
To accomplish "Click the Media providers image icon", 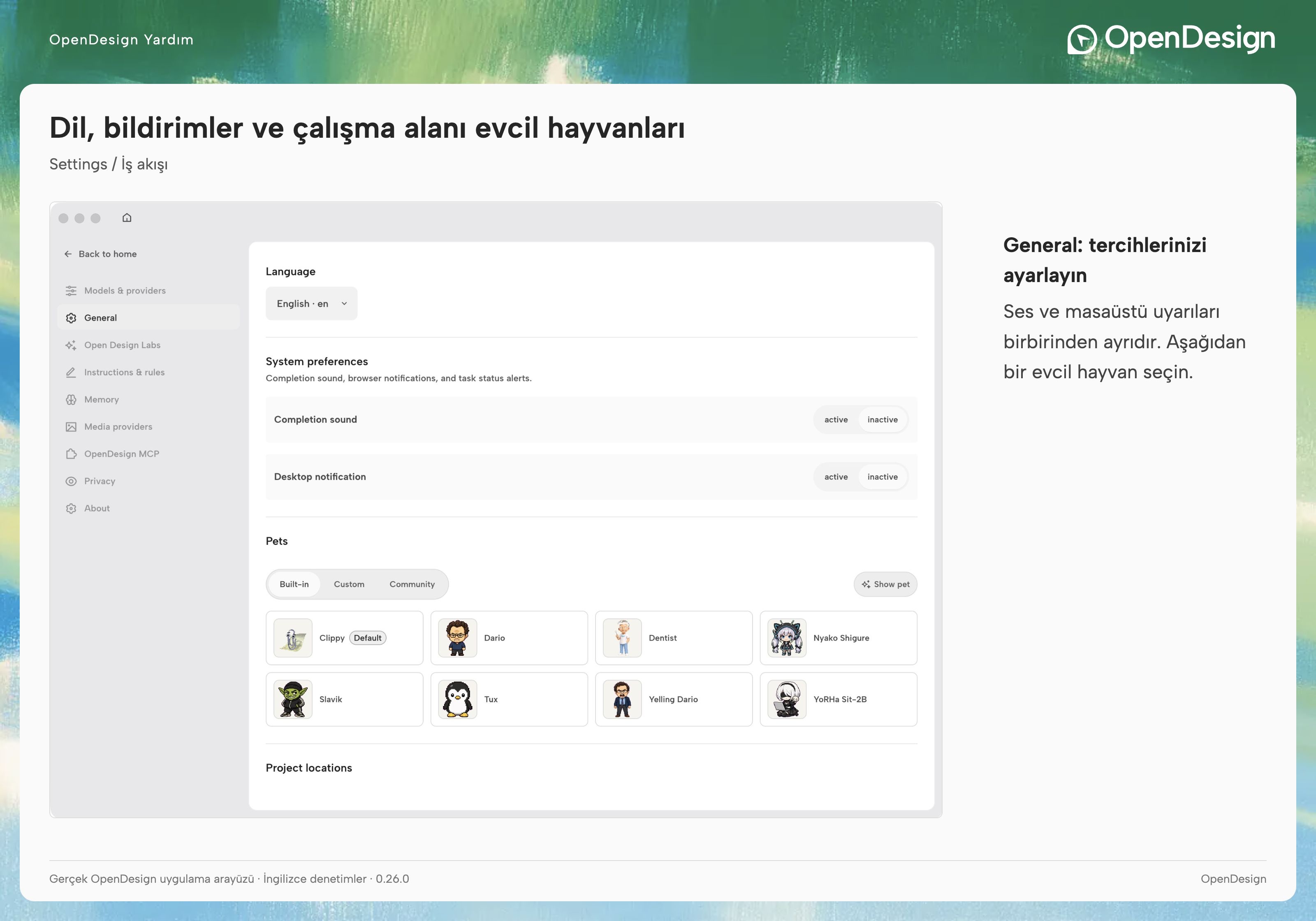I will pos(71,427).
